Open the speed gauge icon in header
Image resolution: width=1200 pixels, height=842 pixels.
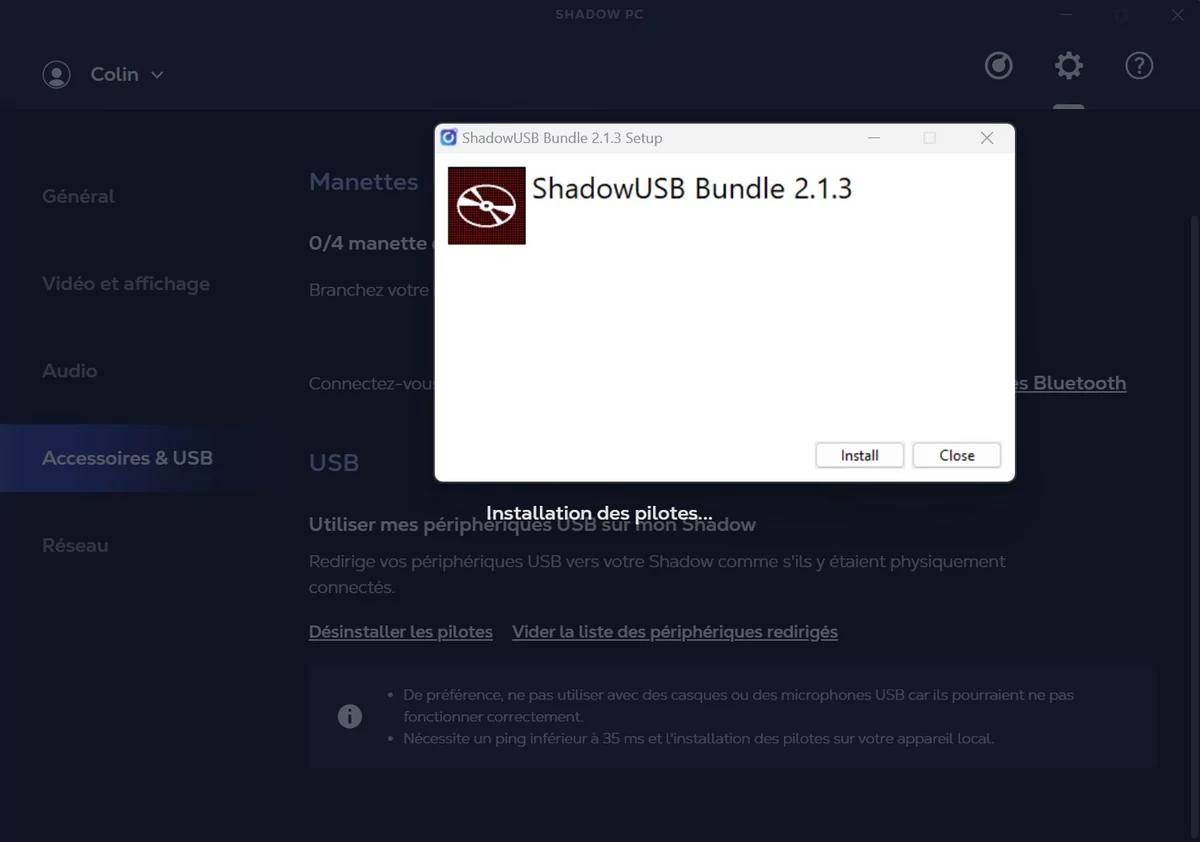pos(999,66)
